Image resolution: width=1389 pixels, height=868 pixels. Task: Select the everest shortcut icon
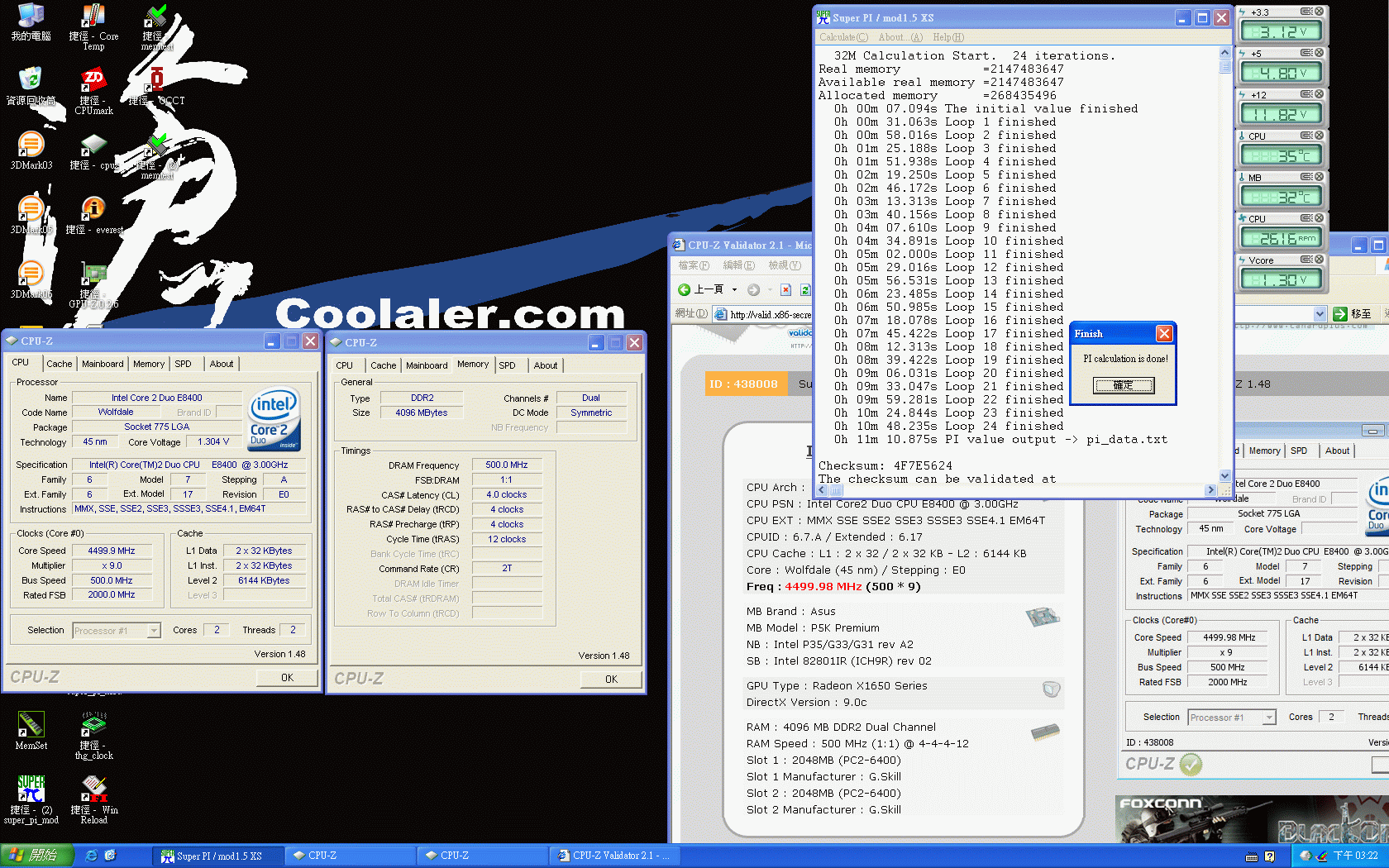click(x=93, y=216)
